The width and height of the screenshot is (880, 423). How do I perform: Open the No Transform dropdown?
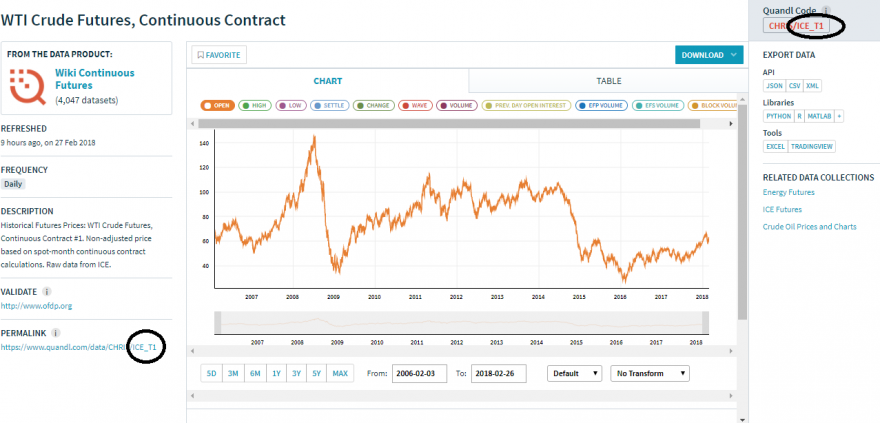pyautogui.click(x=650, y=374)
